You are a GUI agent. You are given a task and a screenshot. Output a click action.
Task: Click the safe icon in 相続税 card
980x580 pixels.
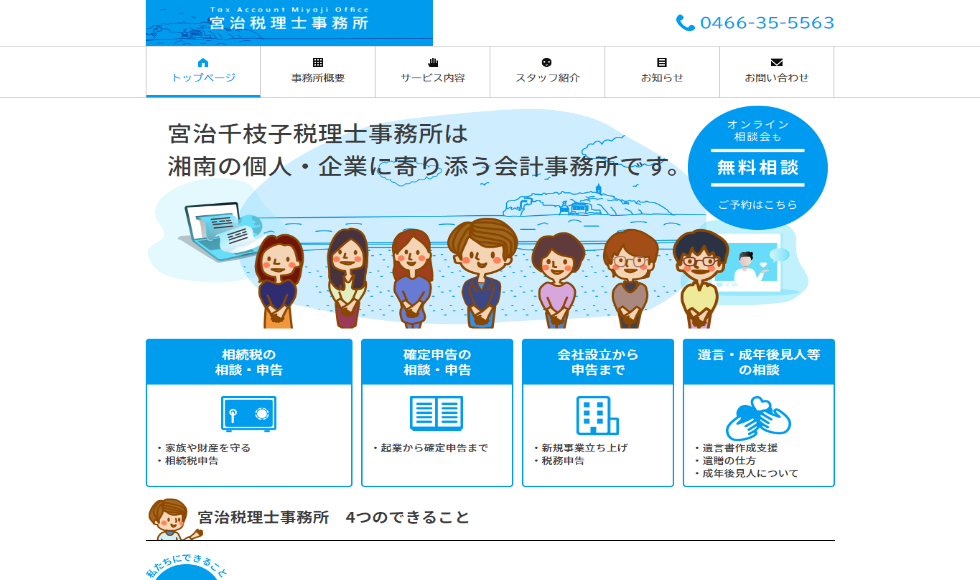click(x=249, y=414)
